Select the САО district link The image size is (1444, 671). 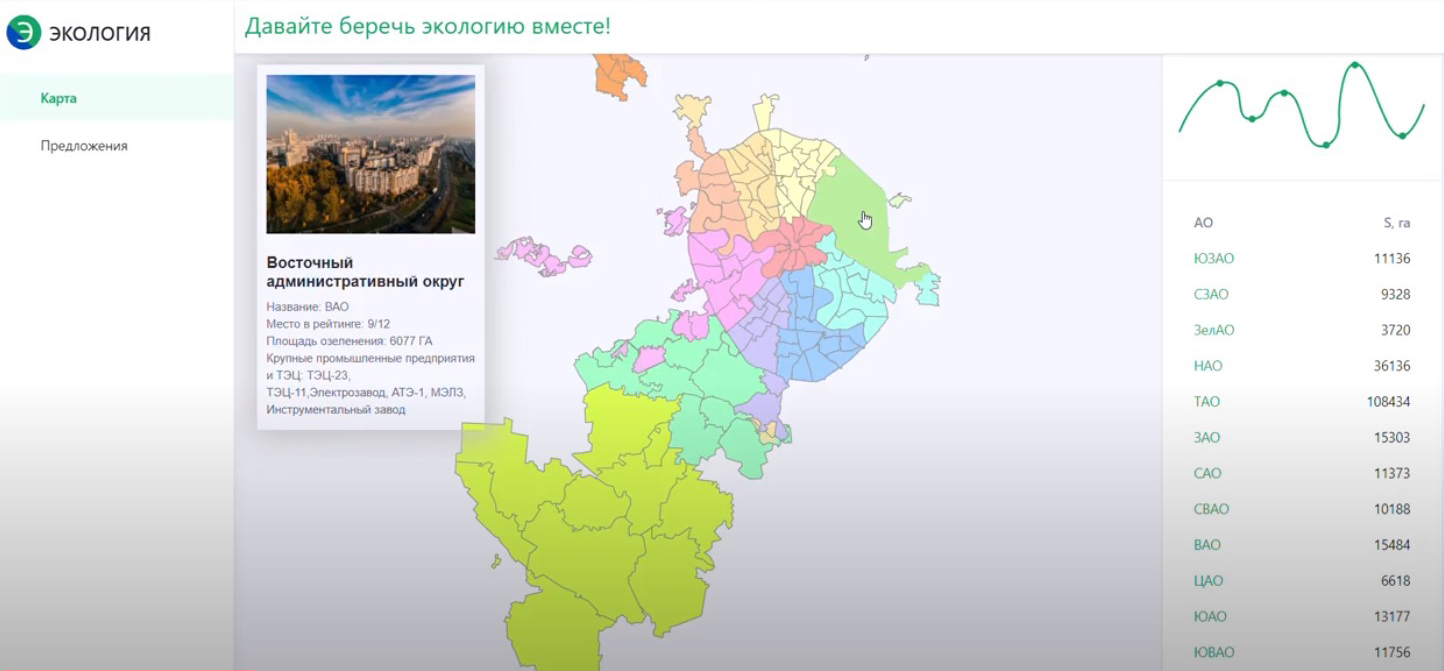coord(1207,473)
